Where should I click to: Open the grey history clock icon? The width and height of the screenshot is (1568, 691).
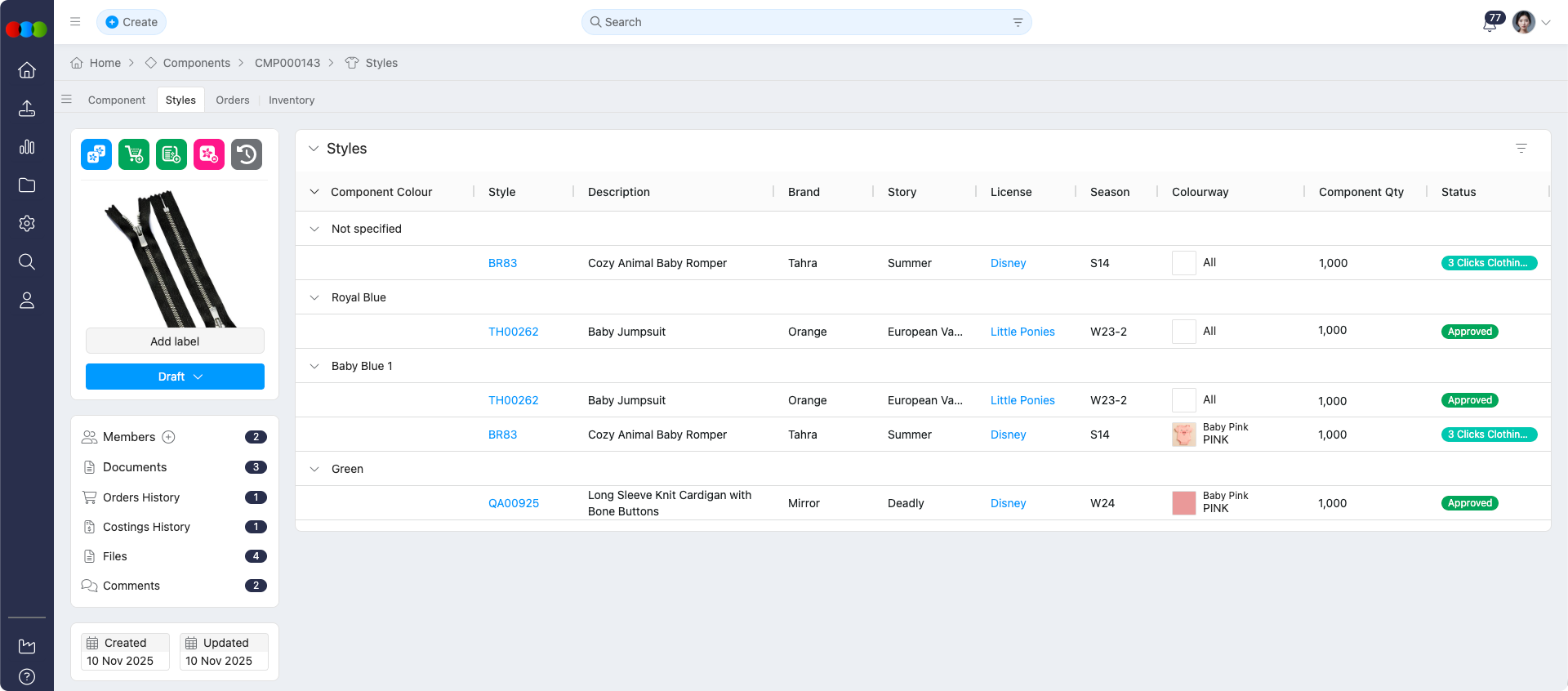click(247, 154)
